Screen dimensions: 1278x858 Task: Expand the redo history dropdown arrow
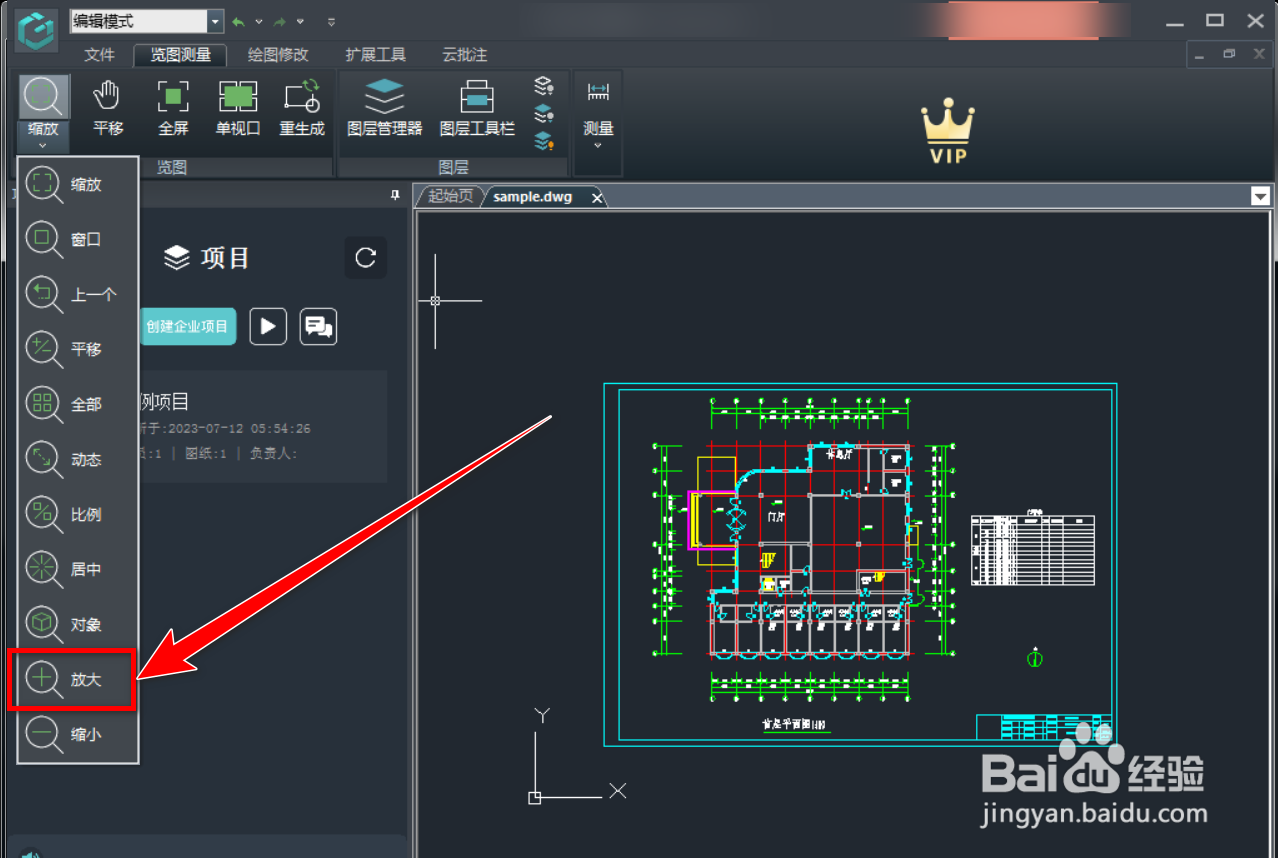coord(300,21)
